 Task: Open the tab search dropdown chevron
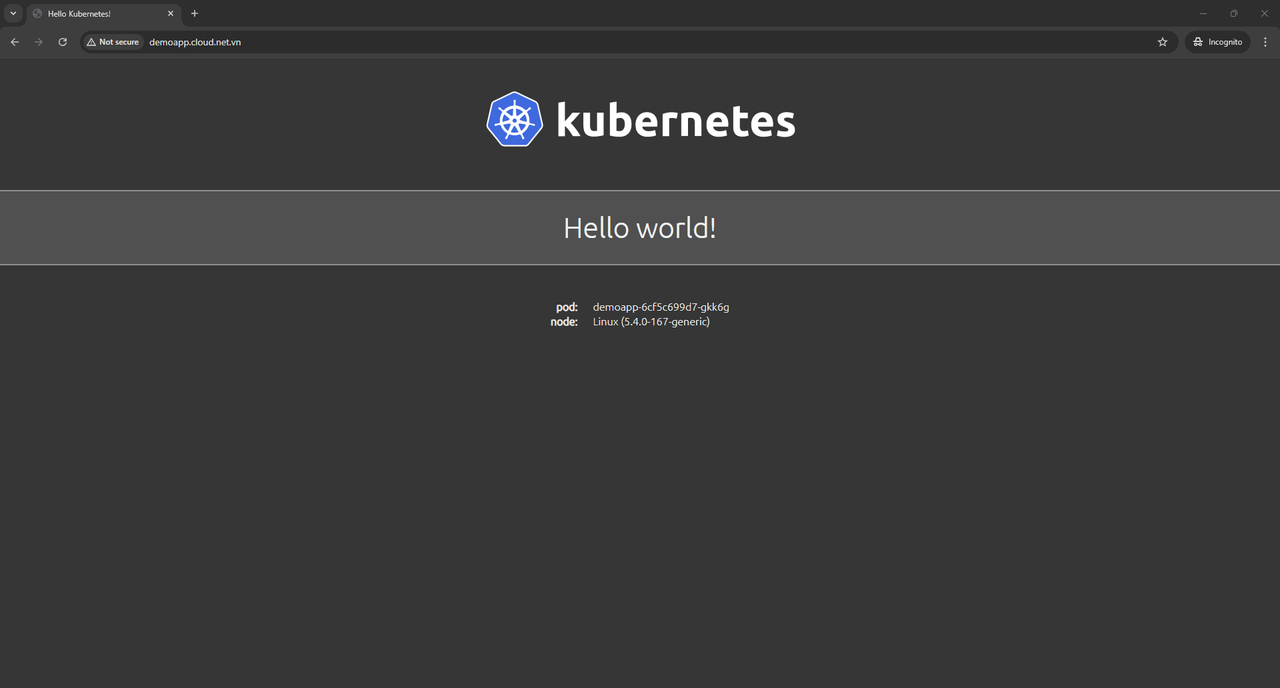pos(13,14)
